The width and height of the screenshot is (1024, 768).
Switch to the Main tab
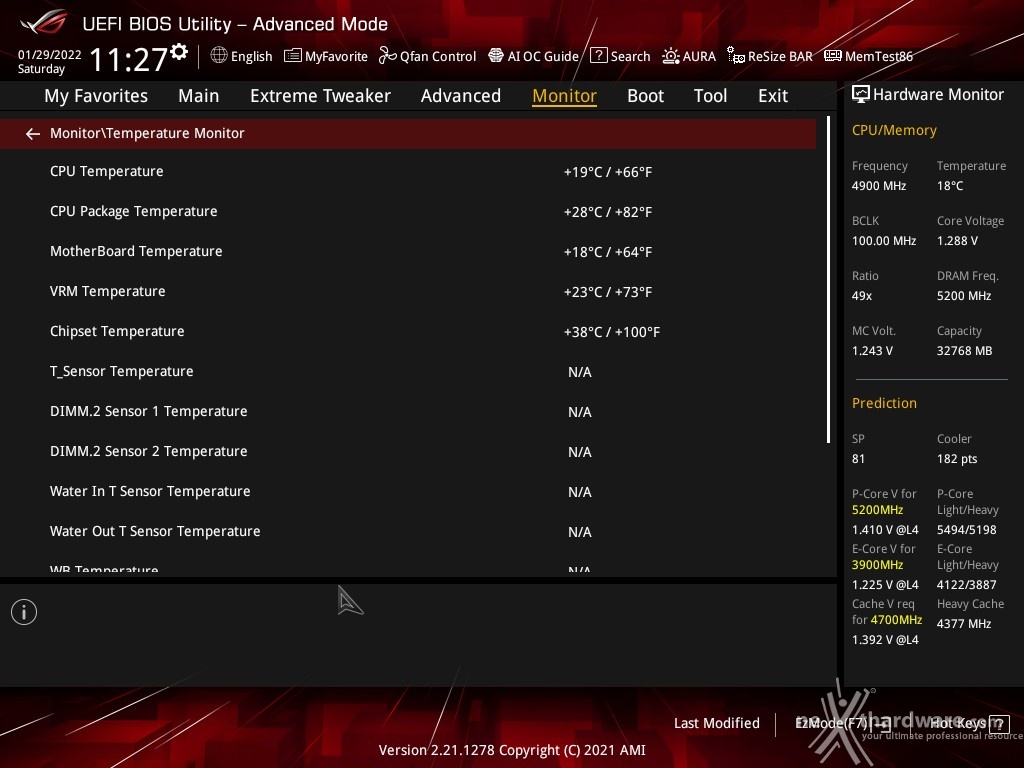click(x=199, y=96)
